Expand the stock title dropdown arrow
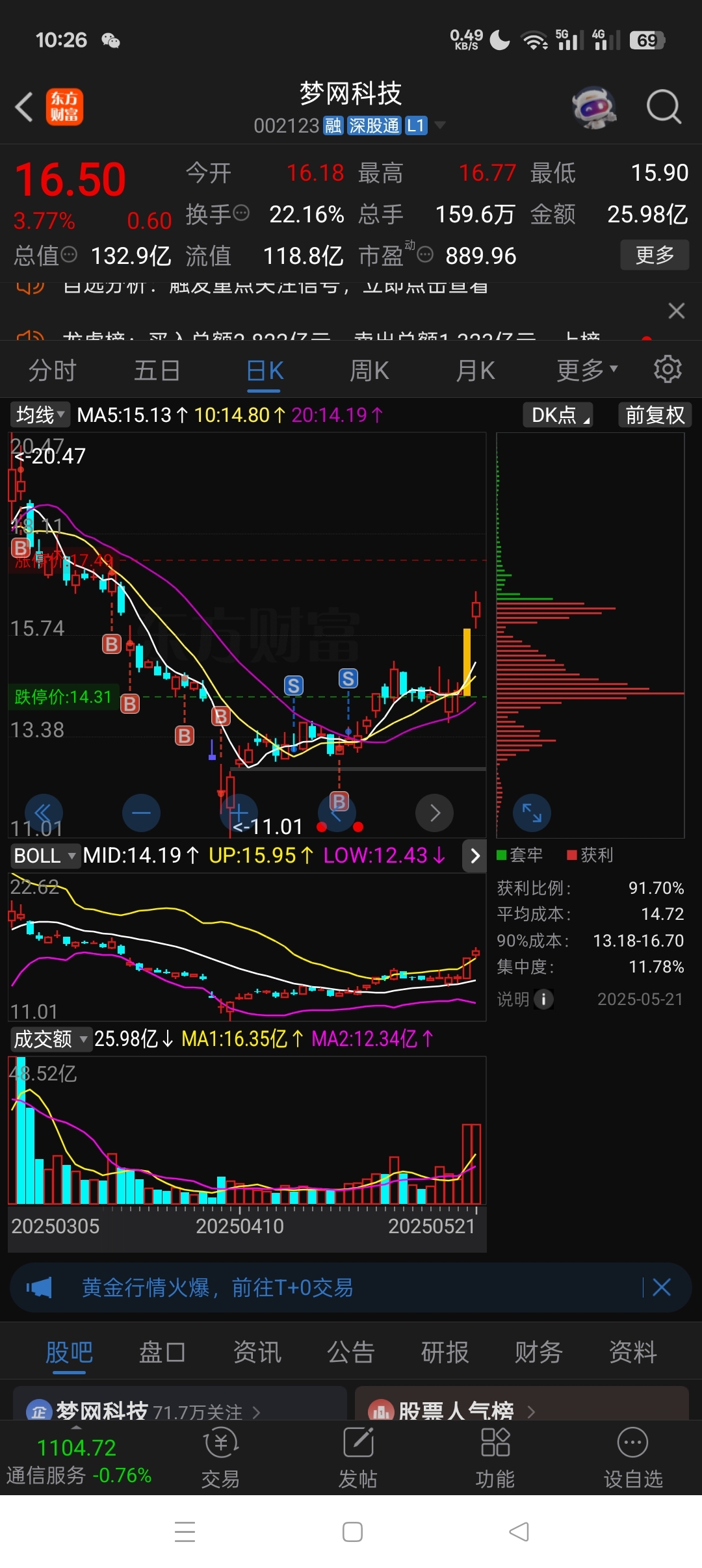 pos(440,125)
